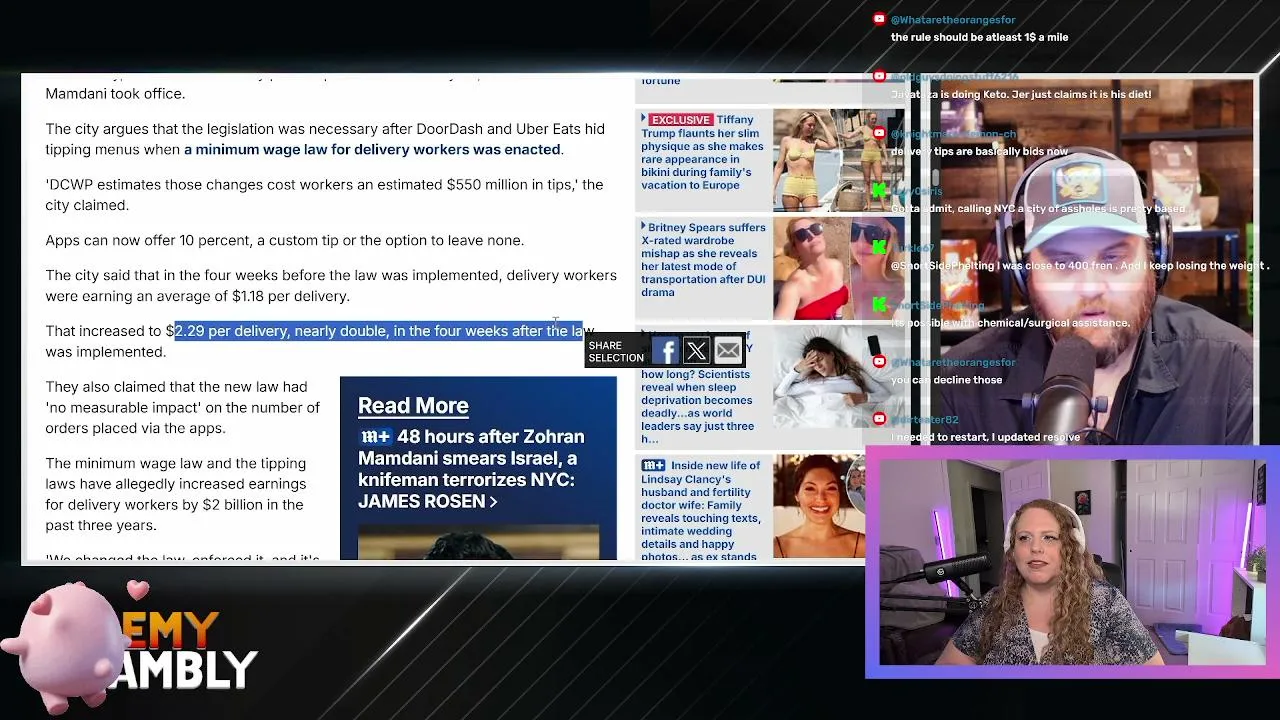This screenshot has width=1280, height=720.
Task: Click the 'They also claimed that the new law' paragraph
Action: point(182,408)
